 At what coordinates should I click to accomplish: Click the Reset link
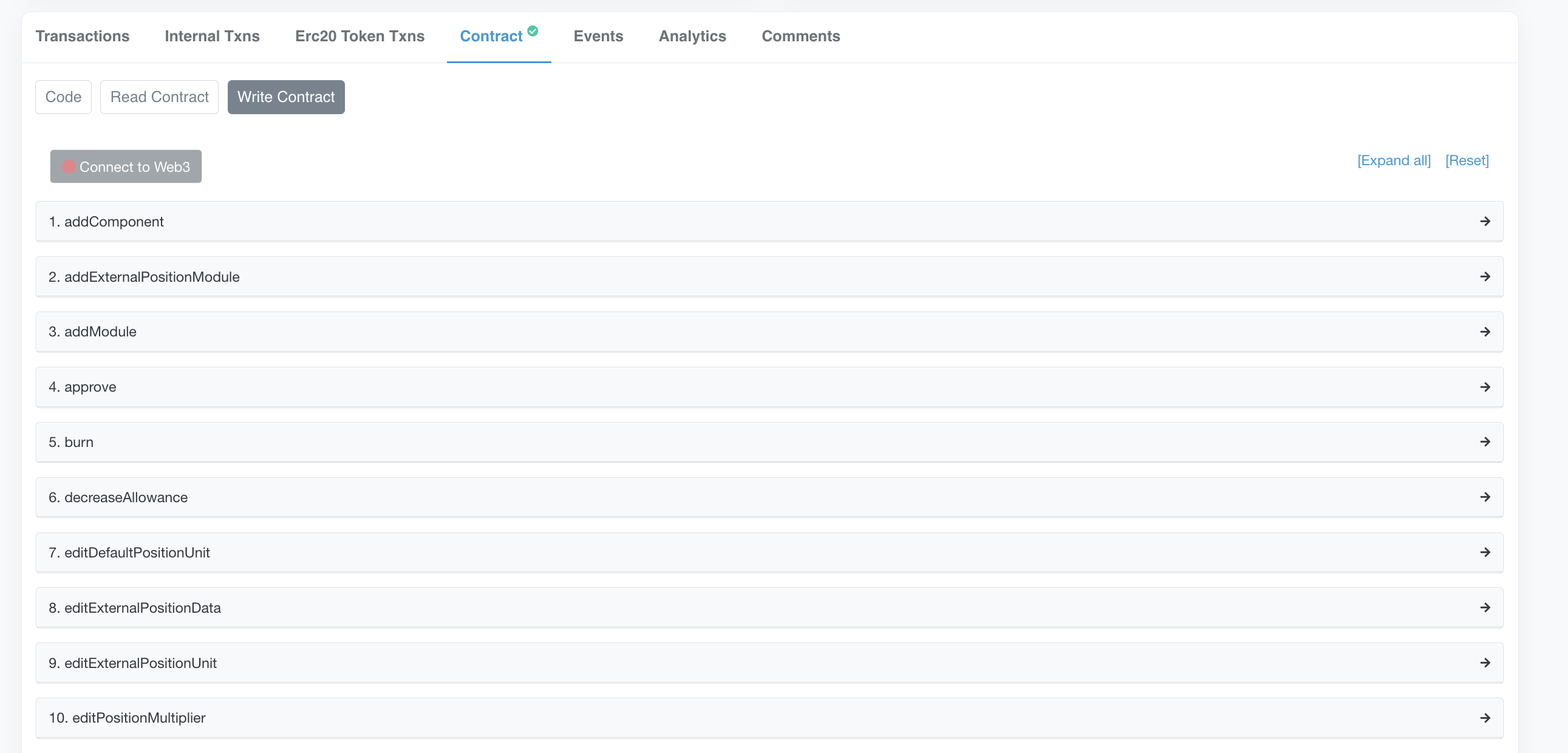1467,160
